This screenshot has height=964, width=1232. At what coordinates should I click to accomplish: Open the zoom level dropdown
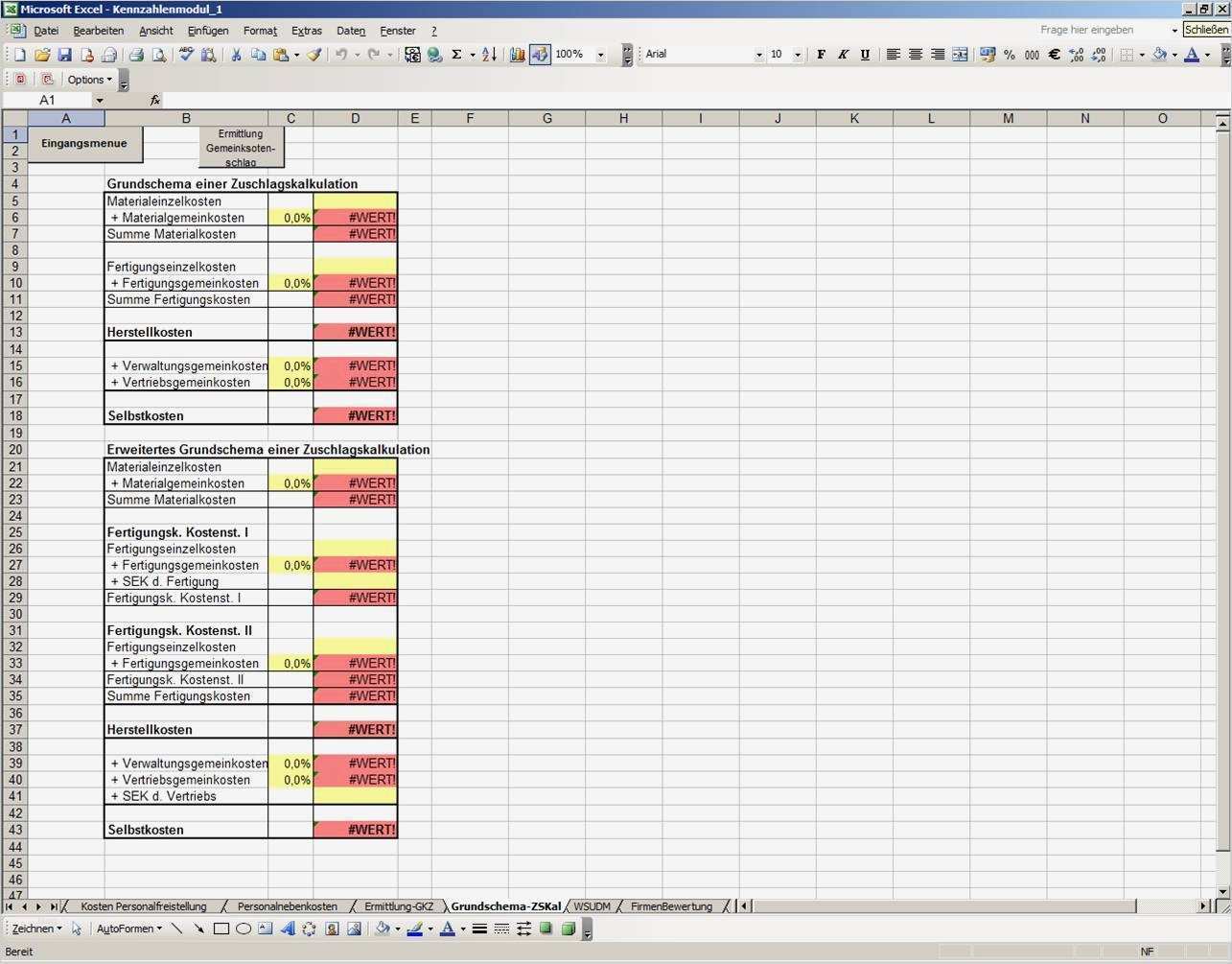(600, 54)
